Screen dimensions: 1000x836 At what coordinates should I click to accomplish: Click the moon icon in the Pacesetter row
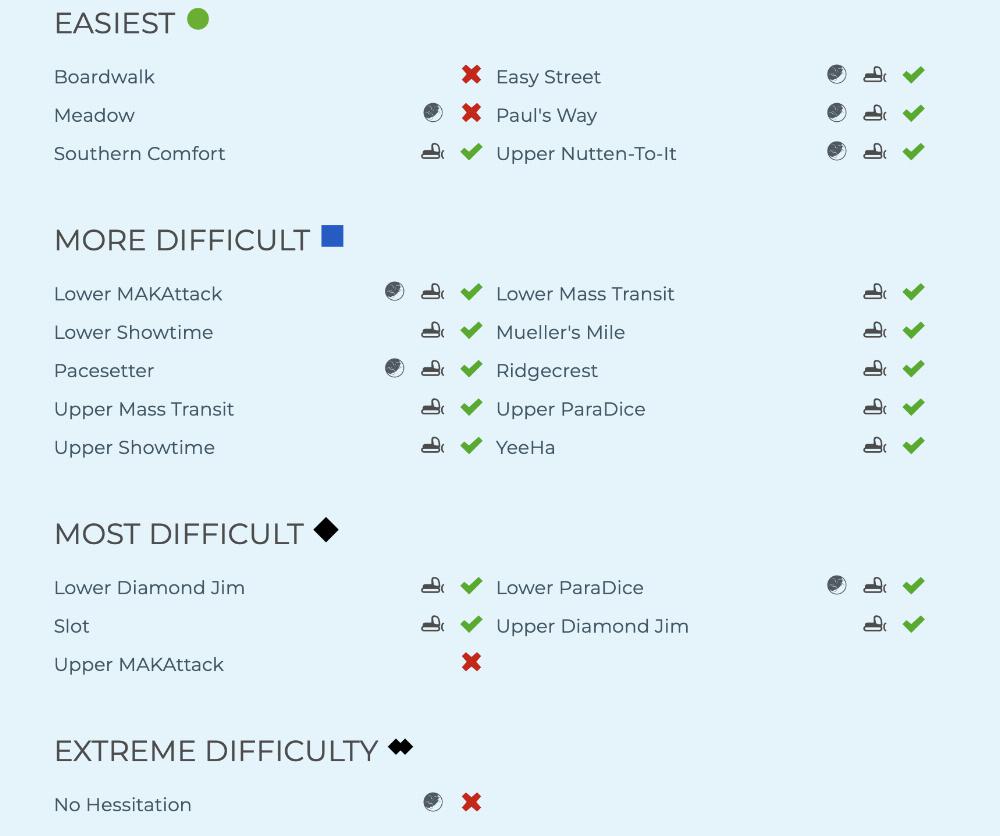click(x=395, y=369)
